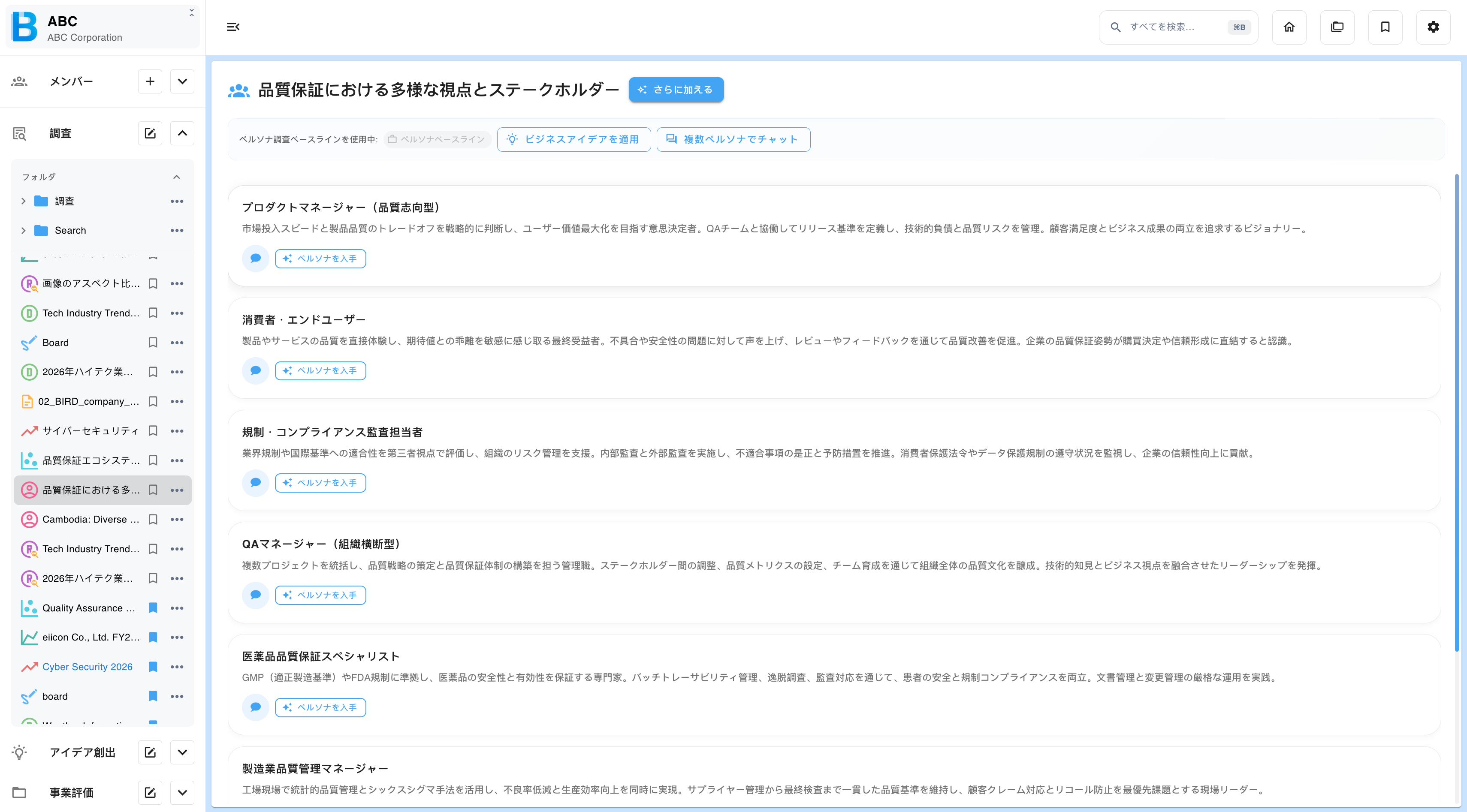Click the さらに加える button

pos(676,90)
